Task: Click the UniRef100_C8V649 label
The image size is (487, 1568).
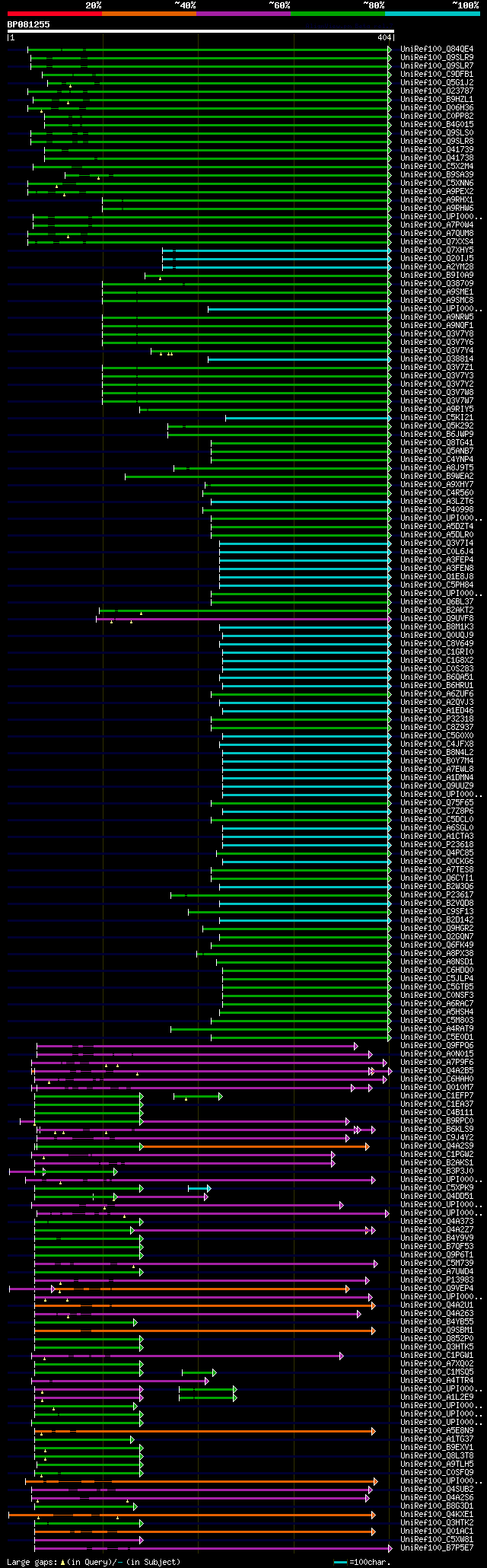Action: 437,644
